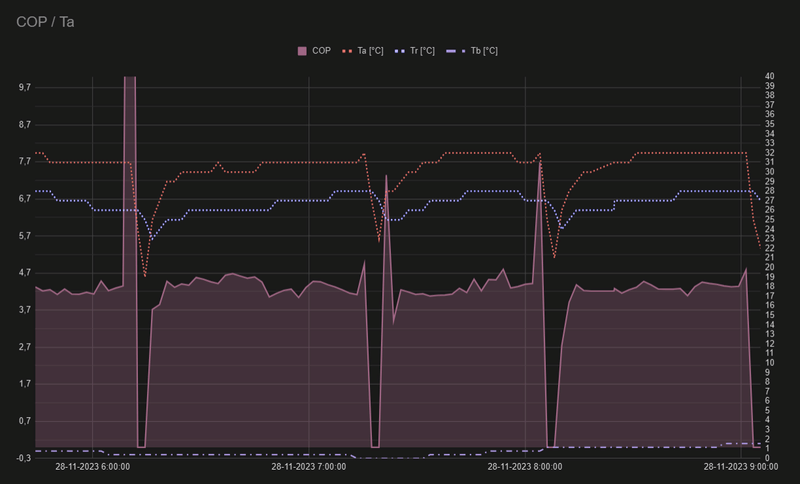Click the 28-11-2023 7:00:00 time label
This screenshot has width=800, height=484.
309,467
